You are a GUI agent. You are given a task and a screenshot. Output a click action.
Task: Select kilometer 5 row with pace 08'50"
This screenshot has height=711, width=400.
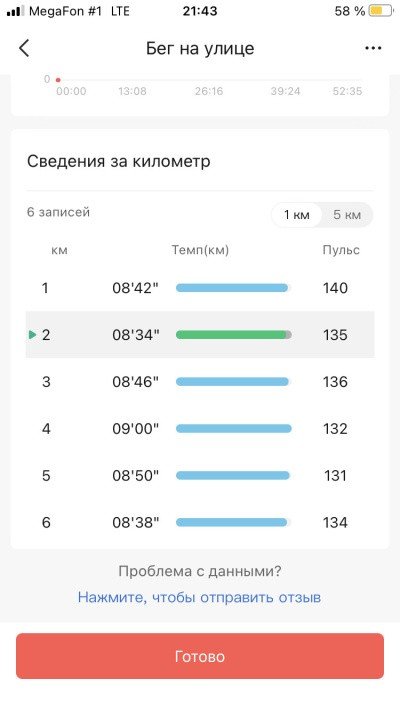tap(200, 476)
